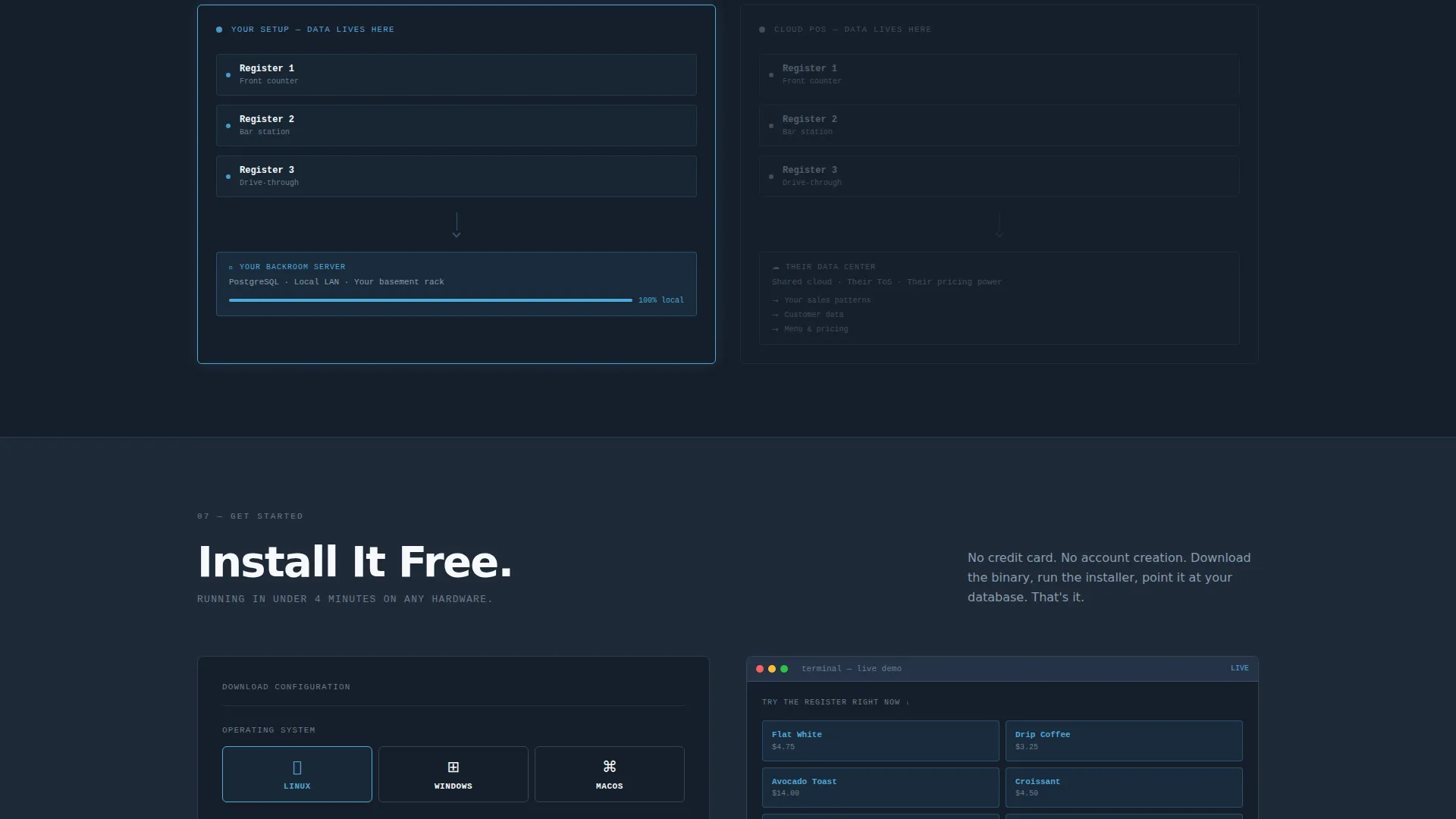Select the Linux operating system option
The image size is (1456, 819).
[297, 774]
